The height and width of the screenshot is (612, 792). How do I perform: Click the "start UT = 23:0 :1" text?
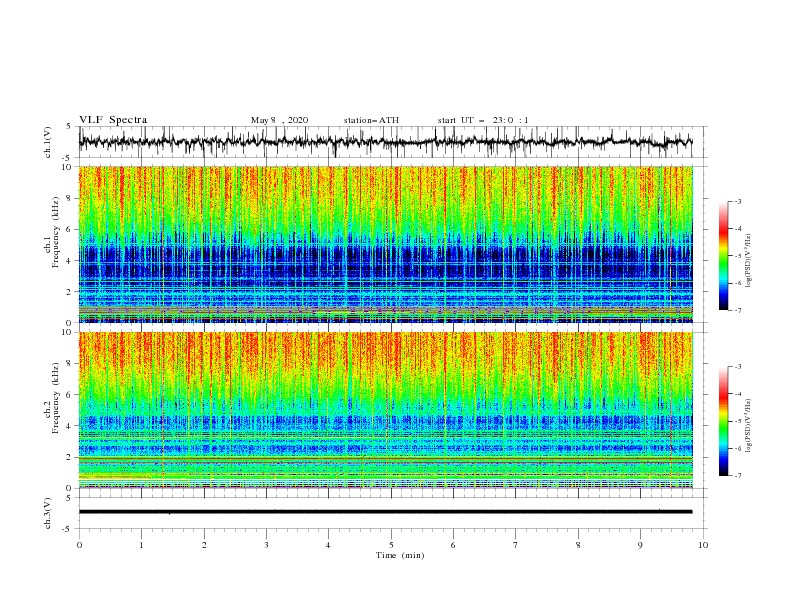483,120
